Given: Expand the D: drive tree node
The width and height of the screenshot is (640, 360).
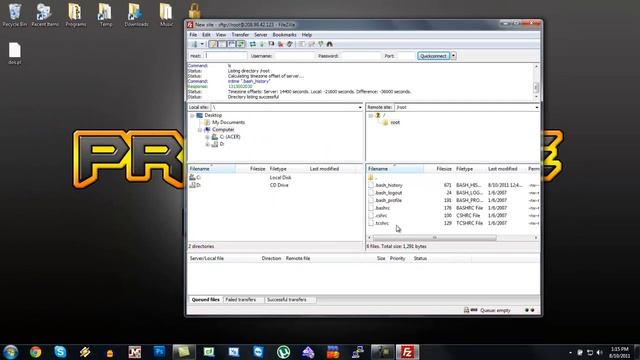Looking at the screenshot, I should pos(207,144).
